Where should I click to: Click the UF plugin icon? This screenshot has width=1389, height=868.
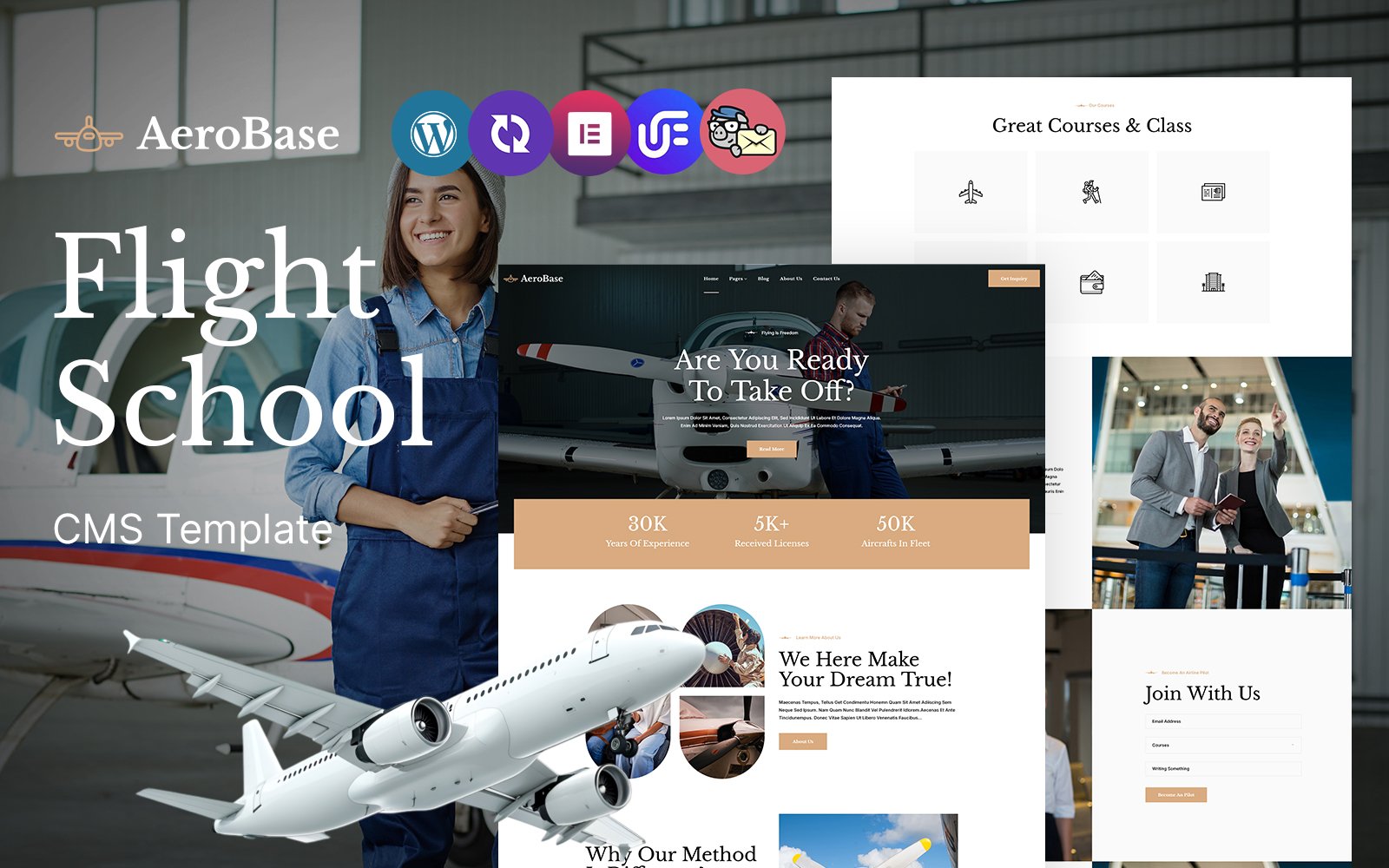(664, 134)
